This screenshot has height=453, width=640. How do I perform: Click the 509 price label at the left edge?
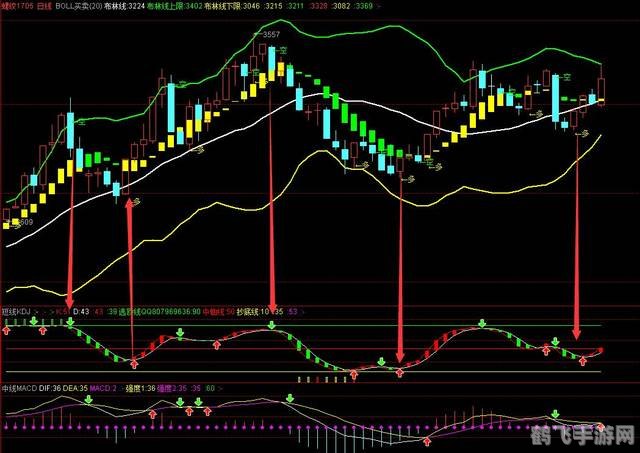[x=24, y=221]
